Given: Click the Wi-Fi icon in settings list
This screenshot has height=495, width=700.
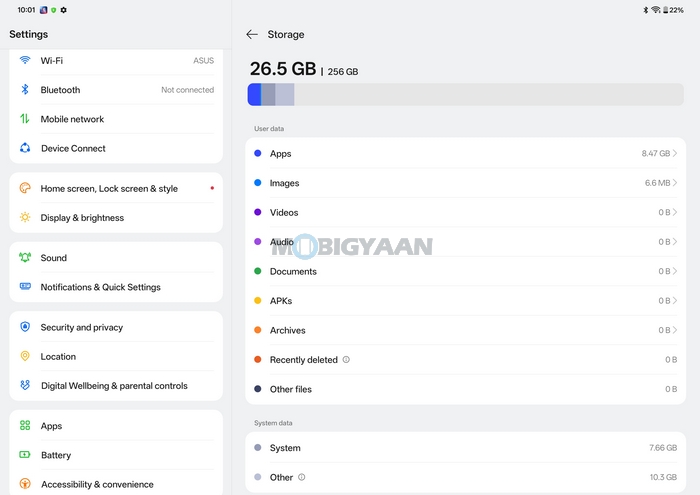Looking at the screenshot, I should (x=25, y=60).
